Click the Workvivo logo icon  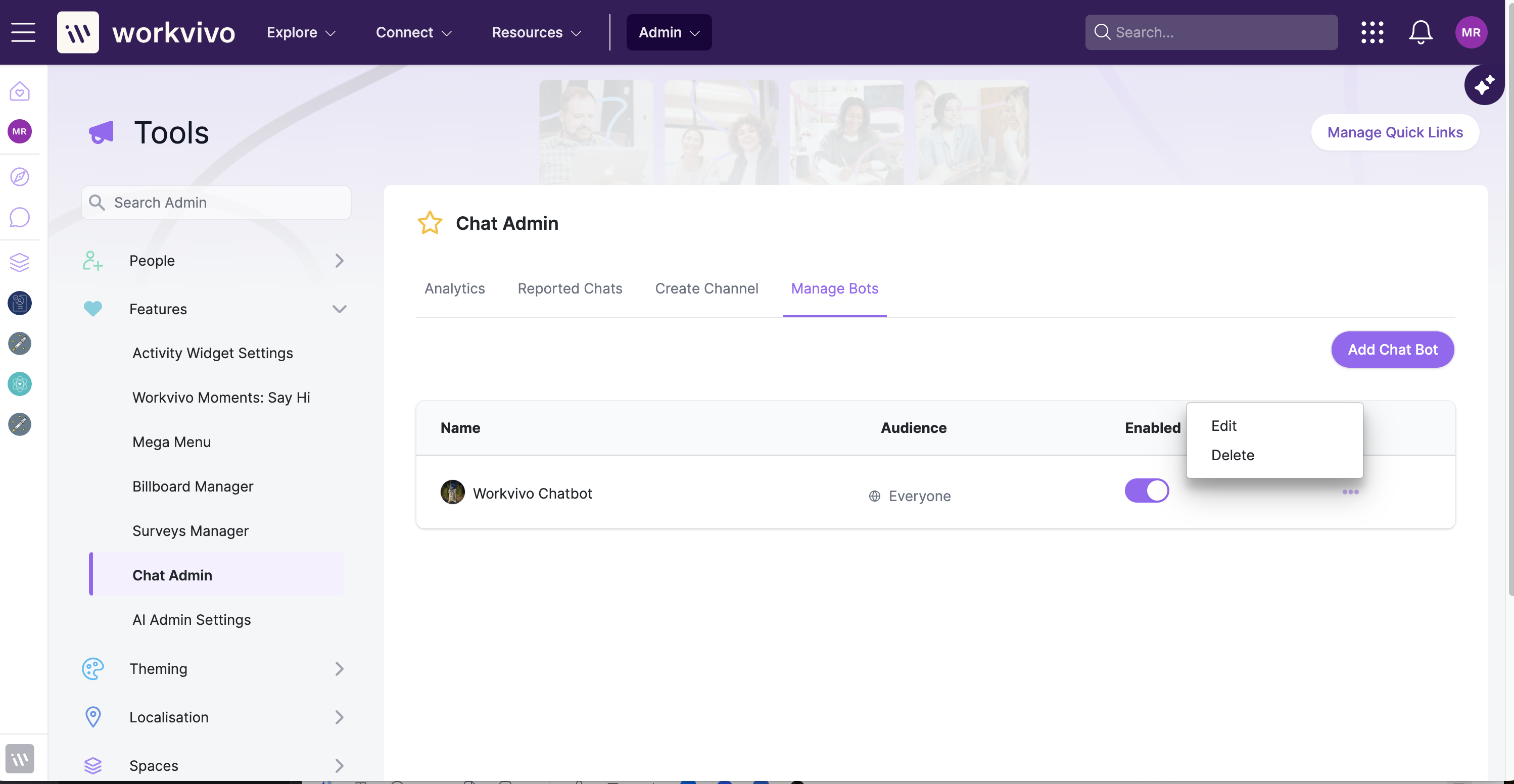78,32
